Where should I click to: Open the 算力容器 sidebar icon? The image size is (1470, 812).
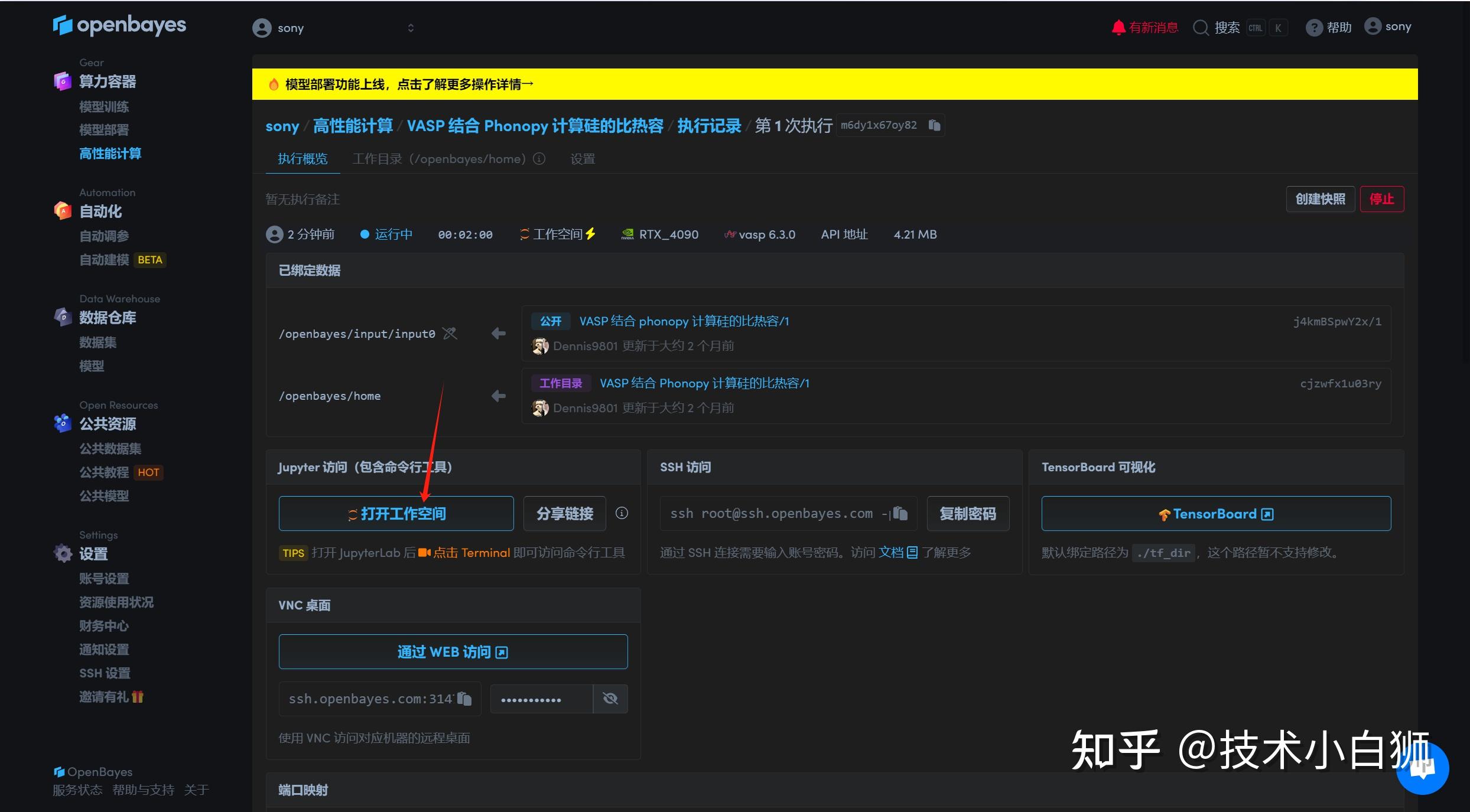click(x=63, y=81)
